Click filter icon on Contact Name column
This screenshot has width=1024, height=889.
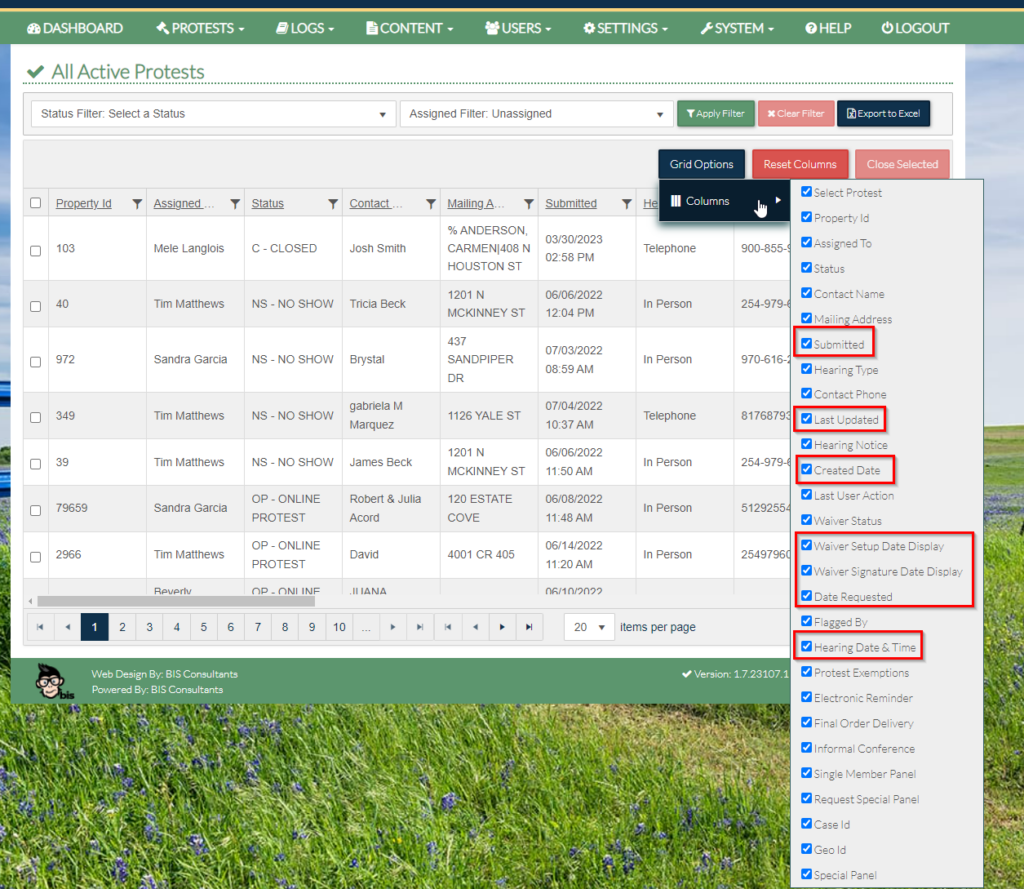click(x=430, y=204)
